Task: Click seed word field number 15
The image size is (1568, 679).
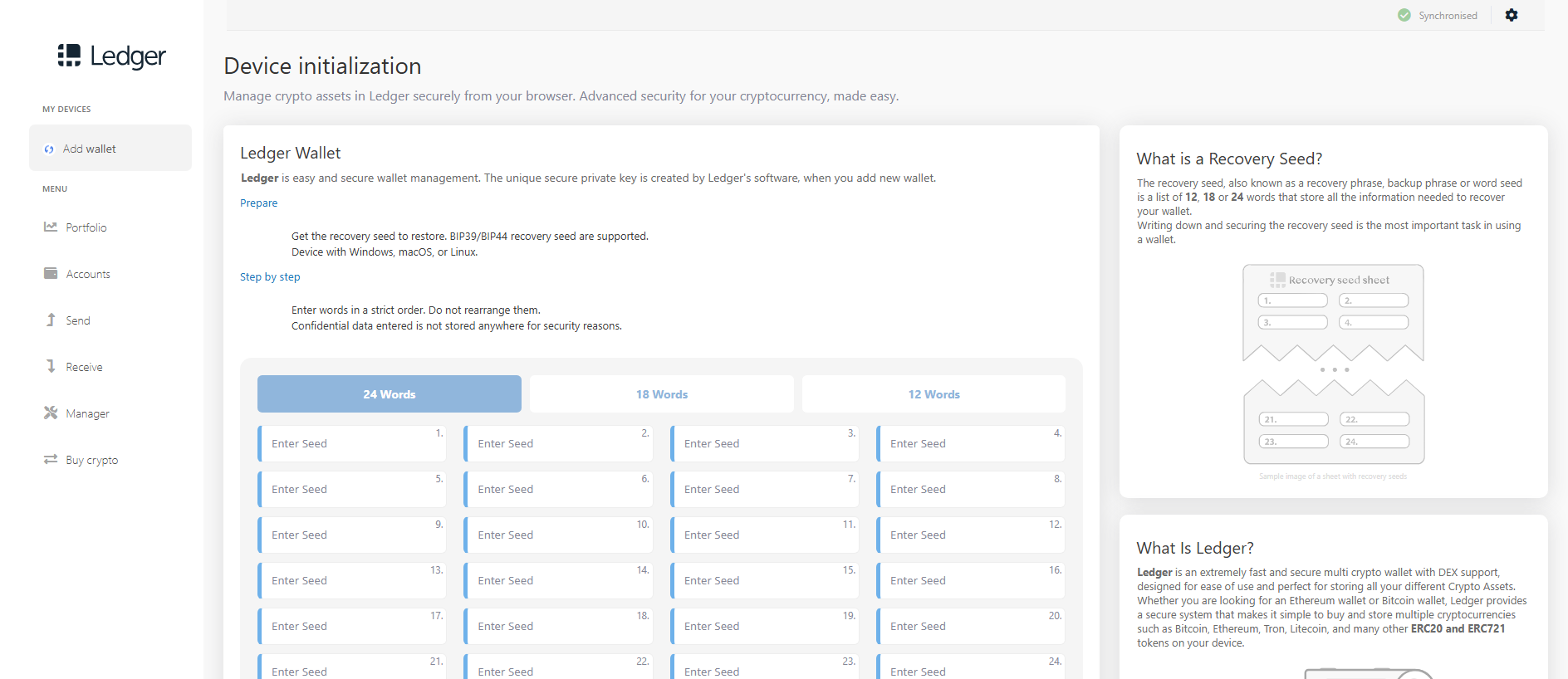Action: [x=765, y=580]
